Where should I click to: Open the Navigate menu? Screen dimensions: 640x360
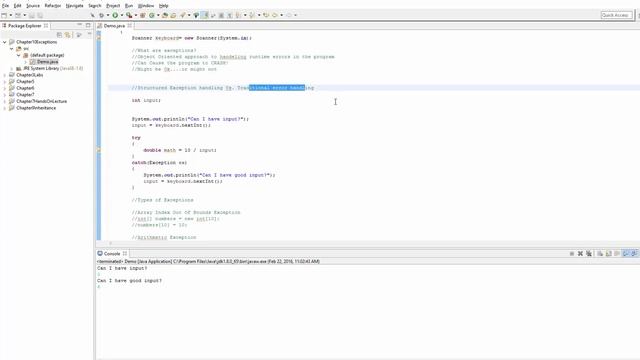click(74, 6)
